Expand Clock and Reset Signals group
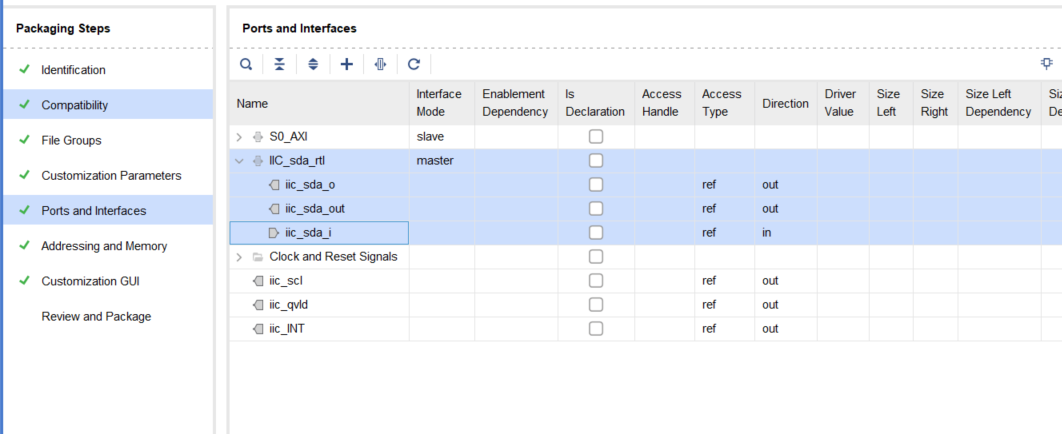The image size is (1062, 434). pos(239,257)
